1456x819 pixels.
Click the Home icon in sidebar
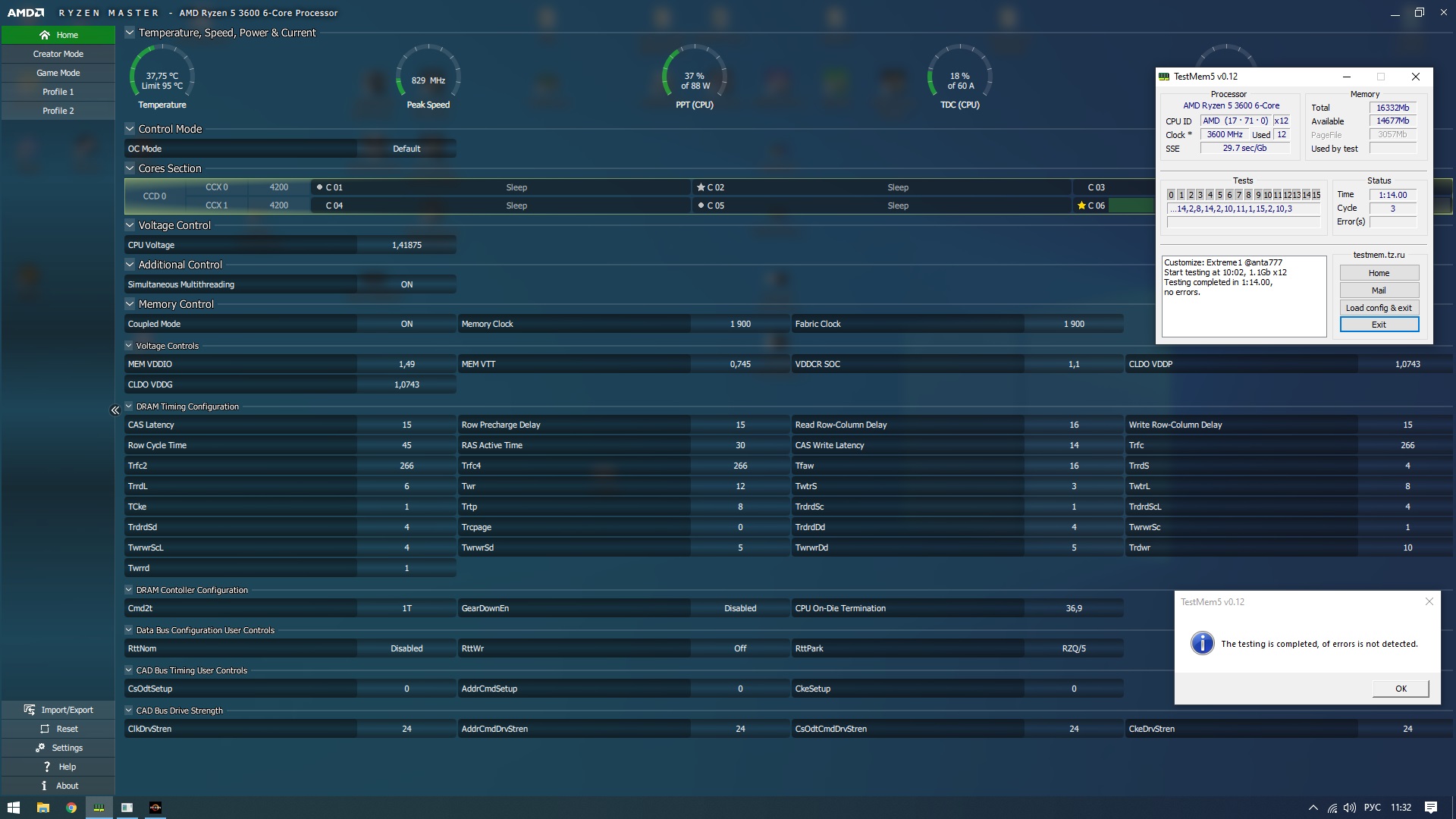[45, 35]
